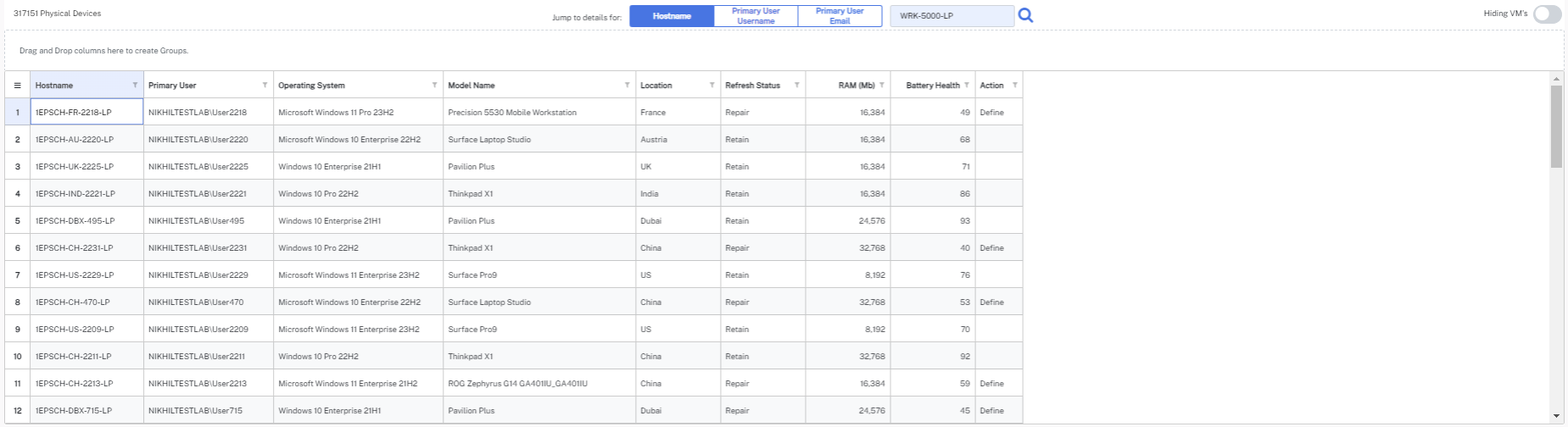Click Define for 1EPSCH-CH-2231-LP row
The width and height of the screenshot is (1568, 427).
tap(991, 248)
